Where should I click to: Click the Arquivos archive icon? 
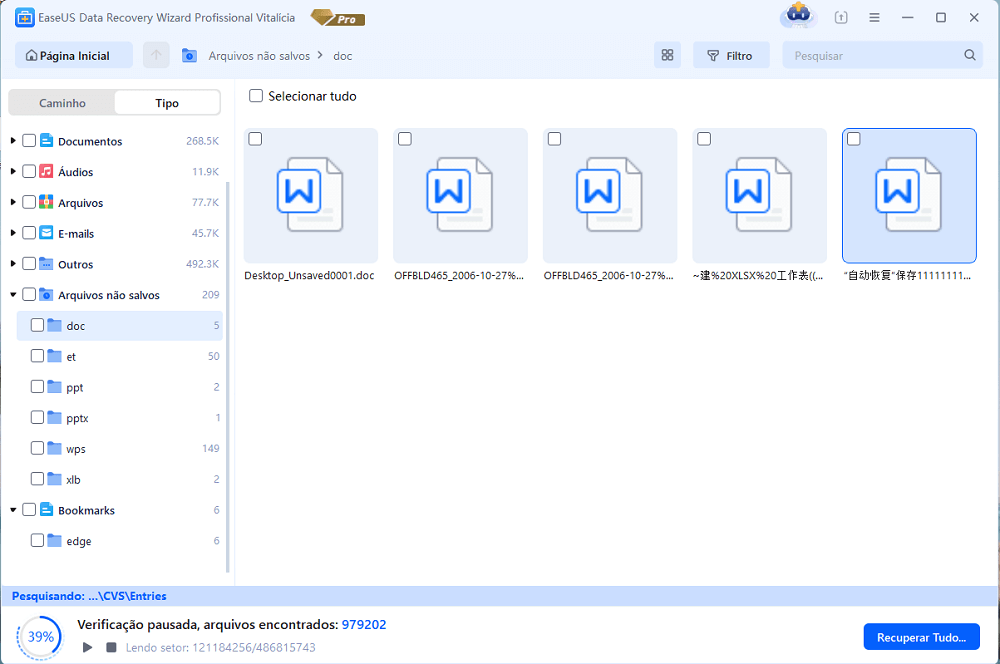[47, 202]
